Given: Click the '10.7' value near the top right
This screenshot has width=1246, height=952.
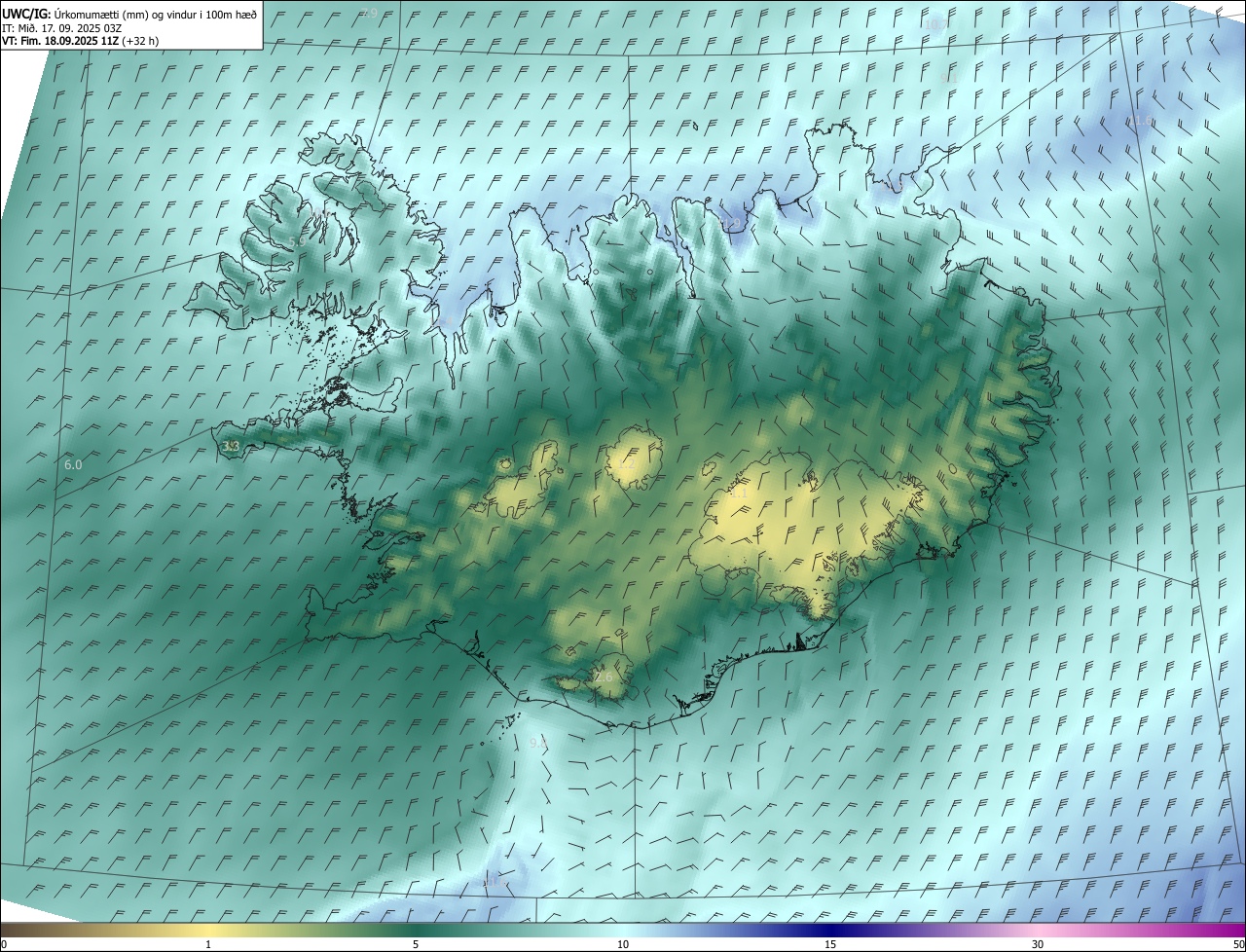Looking at the screenshot, I should tap(935, 24).
